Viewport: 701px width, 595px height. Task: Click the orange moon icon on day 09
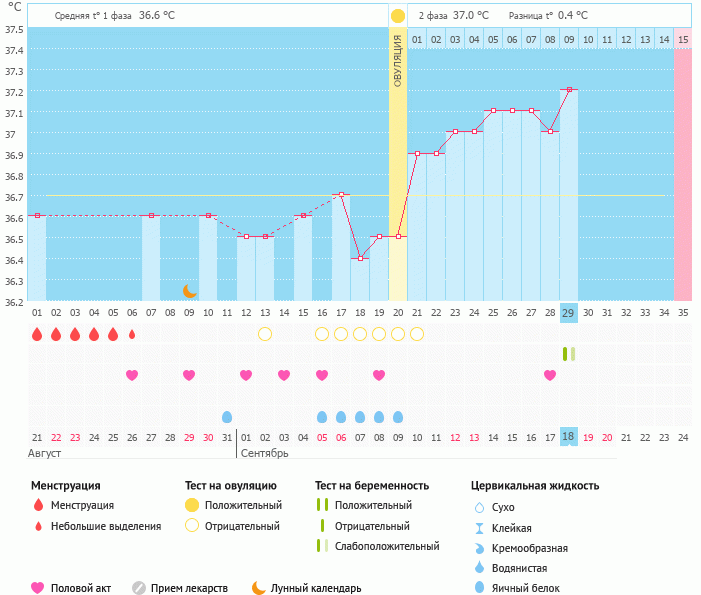click(x=189, y=291)
